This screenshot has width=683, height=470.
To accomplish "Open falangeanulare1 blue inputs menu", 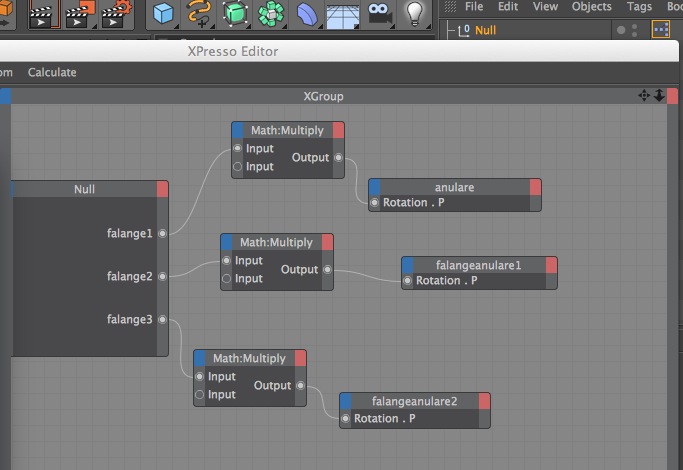I will pyautogui.click(x=407, y=265).
